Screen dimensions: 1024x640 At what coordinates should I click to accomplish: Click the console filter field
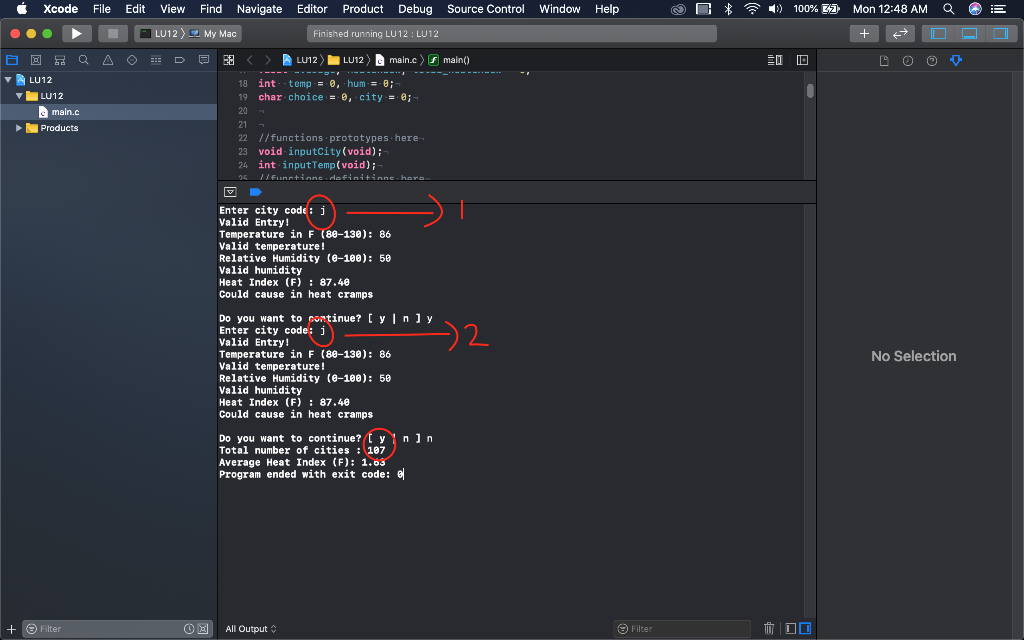pyautogui.click(x=682, y=628)
